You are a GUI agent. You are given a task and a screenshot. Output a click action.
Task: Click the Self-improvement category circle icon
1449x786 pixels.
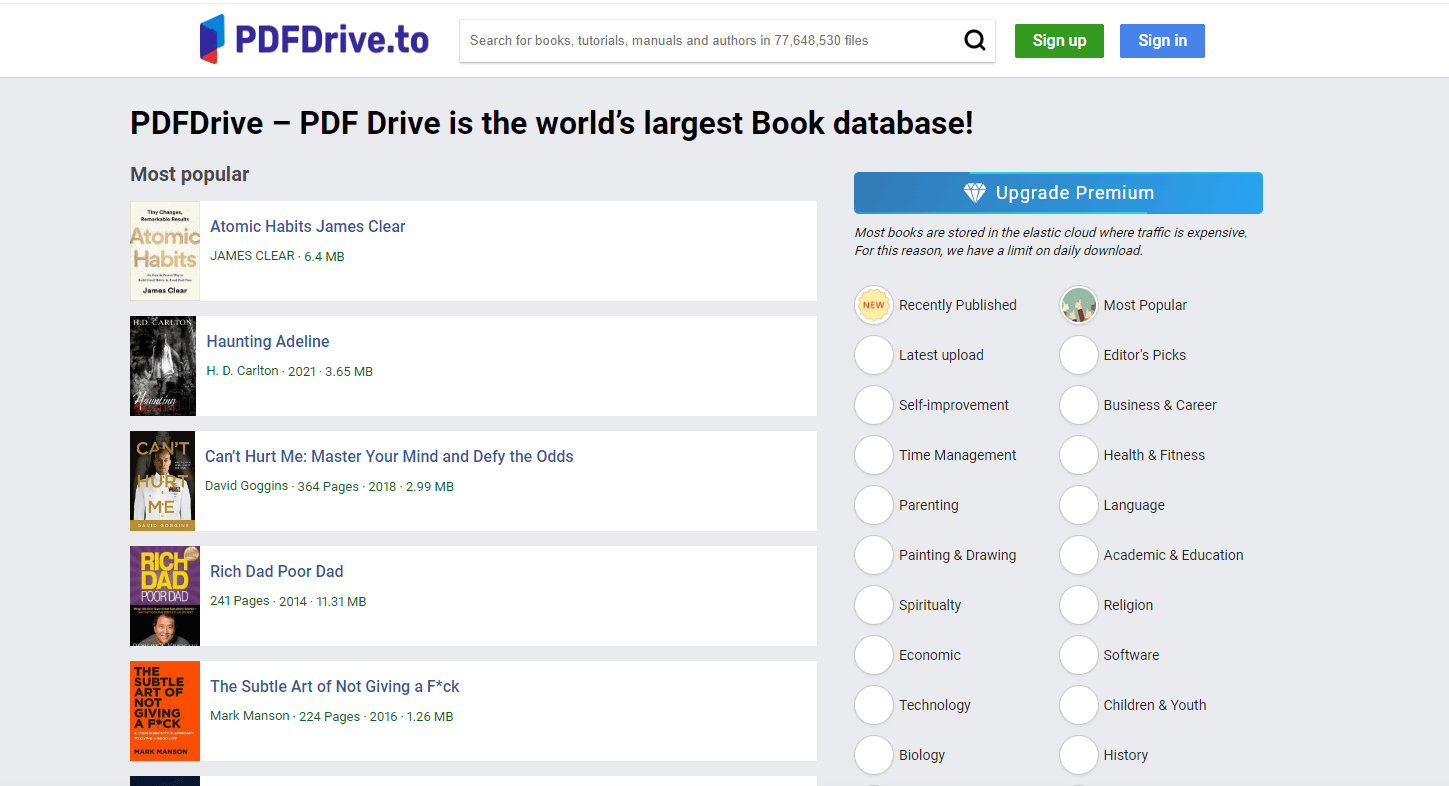coord(873,405)
